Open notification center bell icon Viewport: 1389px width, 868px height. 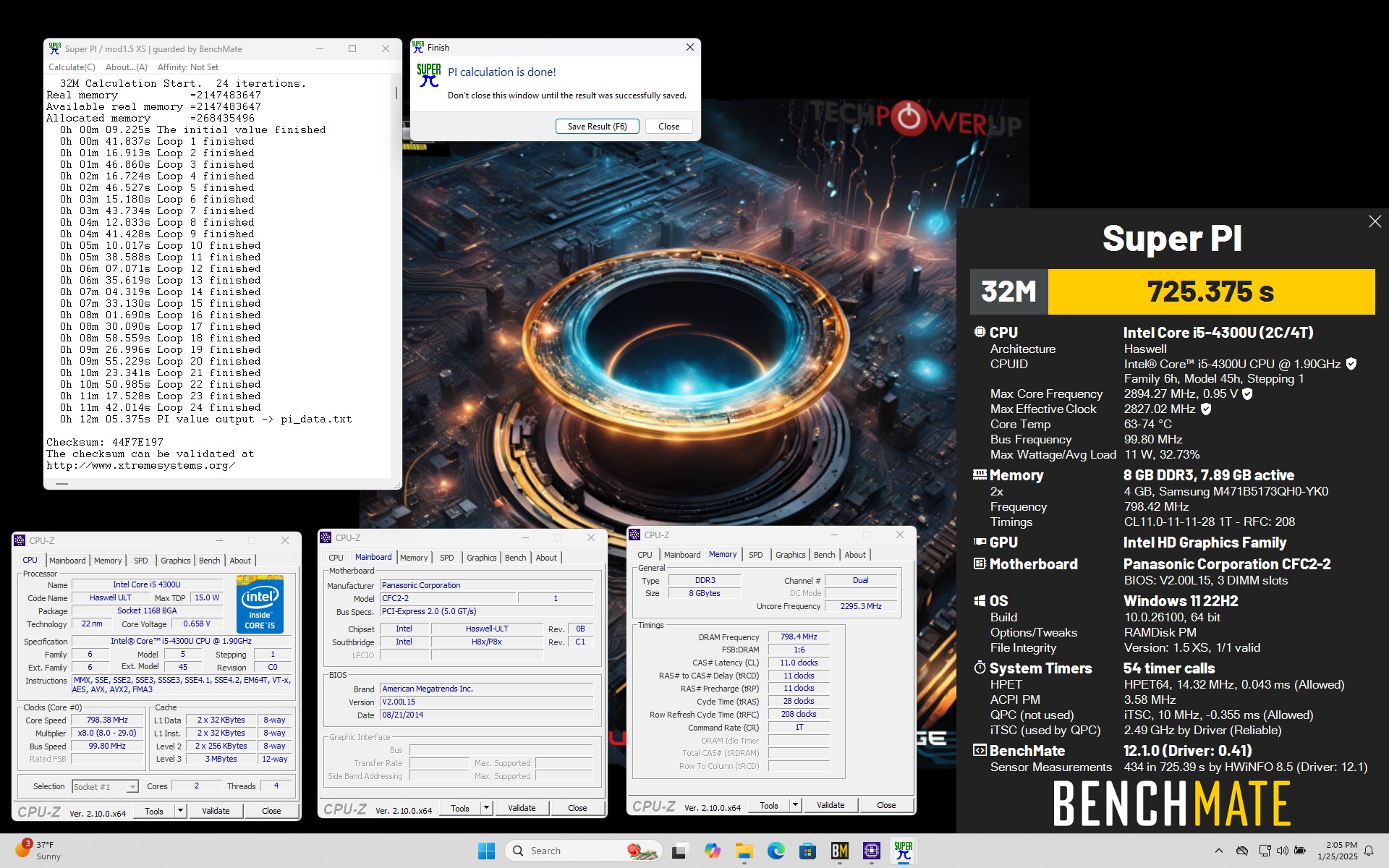click(1368, 851)
